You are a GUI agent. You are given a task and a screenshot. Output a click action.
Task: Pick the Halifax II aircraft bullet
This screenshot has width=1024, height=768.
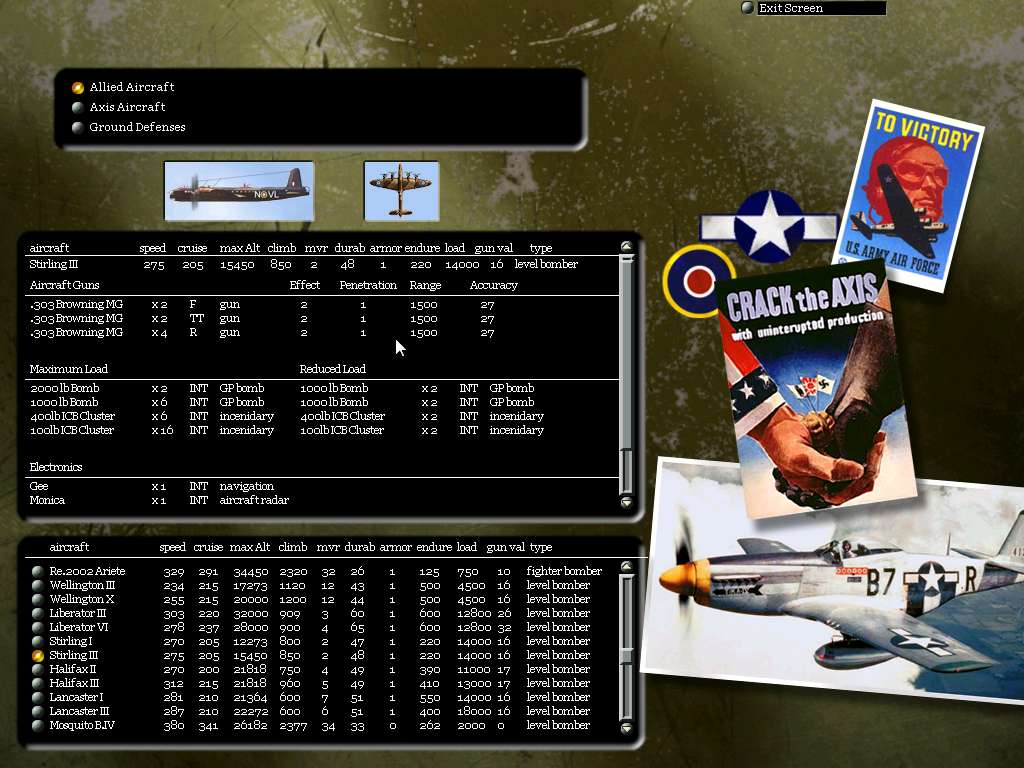point(38,670)
